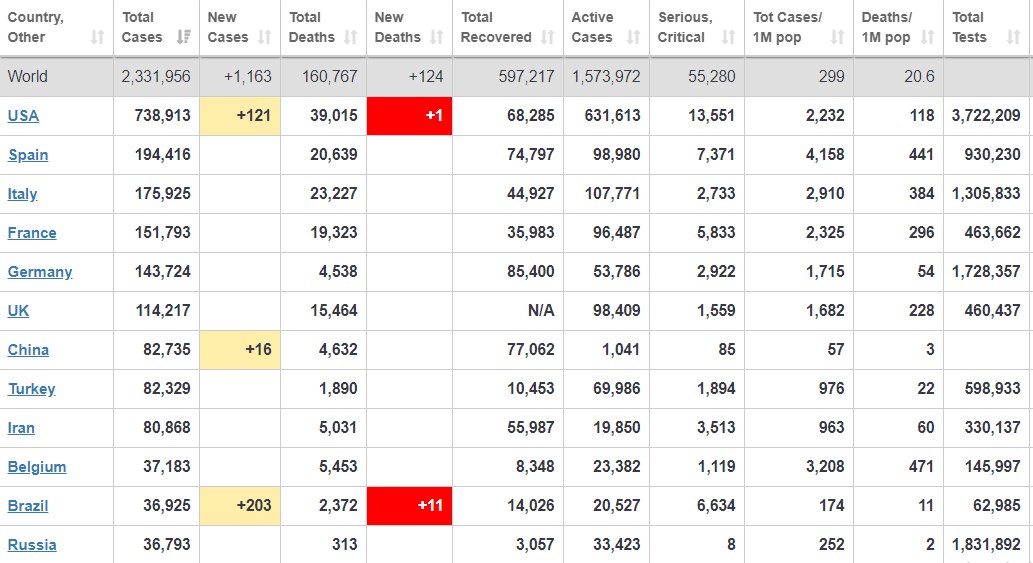Viewport: 1033px width, 563px height.
Task: Select Germany total tests 1,728,357
Action: [x=986, y=271]
